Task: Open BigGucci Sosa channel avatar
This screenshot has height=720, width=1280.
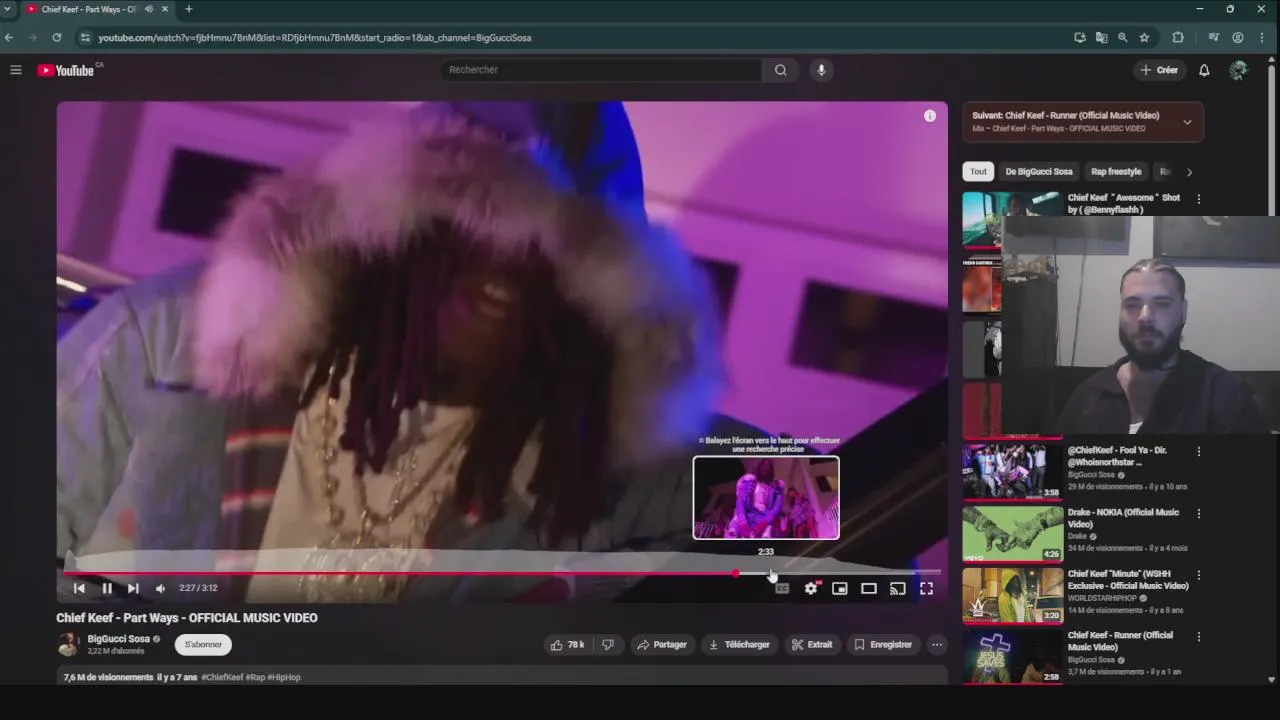Action: (68, 644)
